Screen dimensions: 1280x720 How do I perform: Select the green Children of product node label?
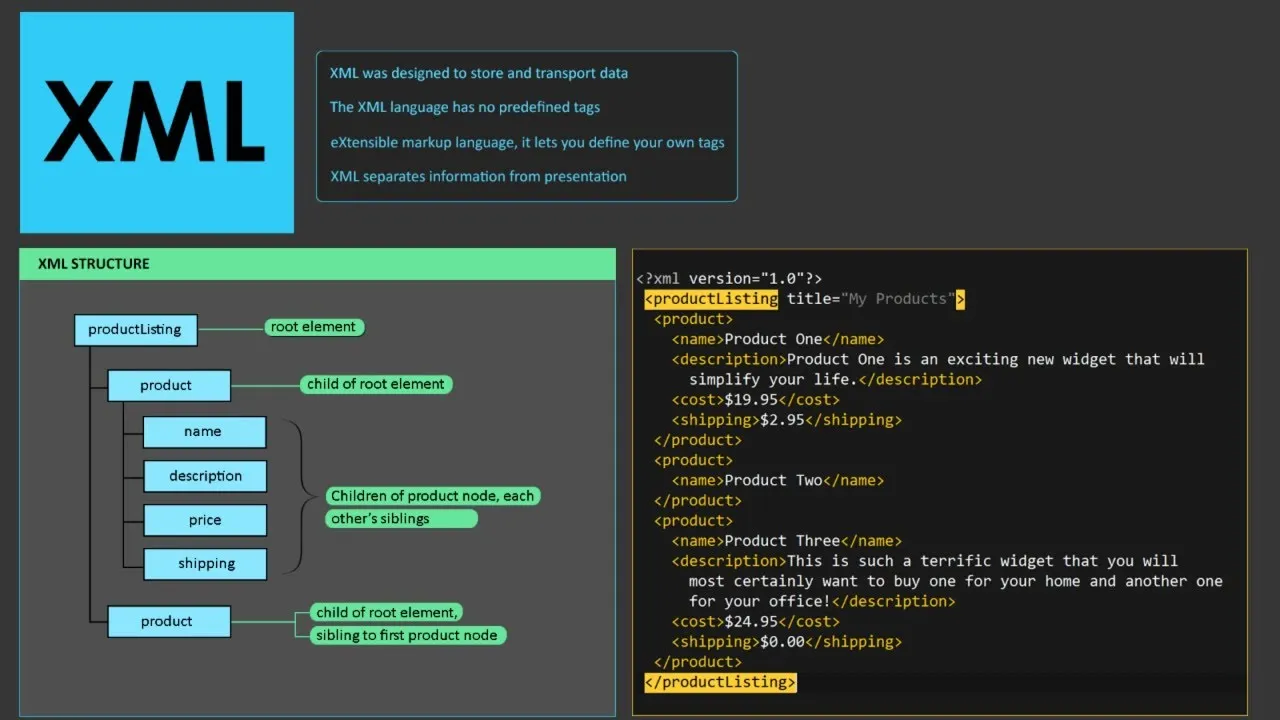(x=433, y=495)
